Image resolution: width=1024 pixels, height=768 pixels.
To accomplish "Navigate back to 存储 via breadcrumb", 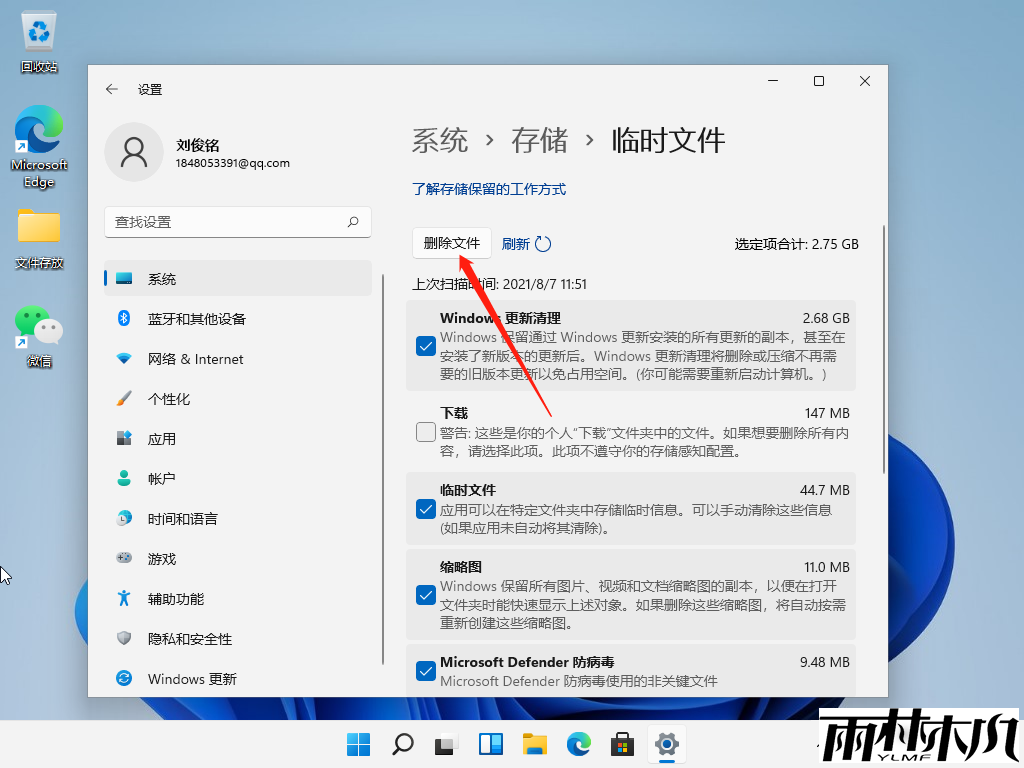I will [540, 141].
